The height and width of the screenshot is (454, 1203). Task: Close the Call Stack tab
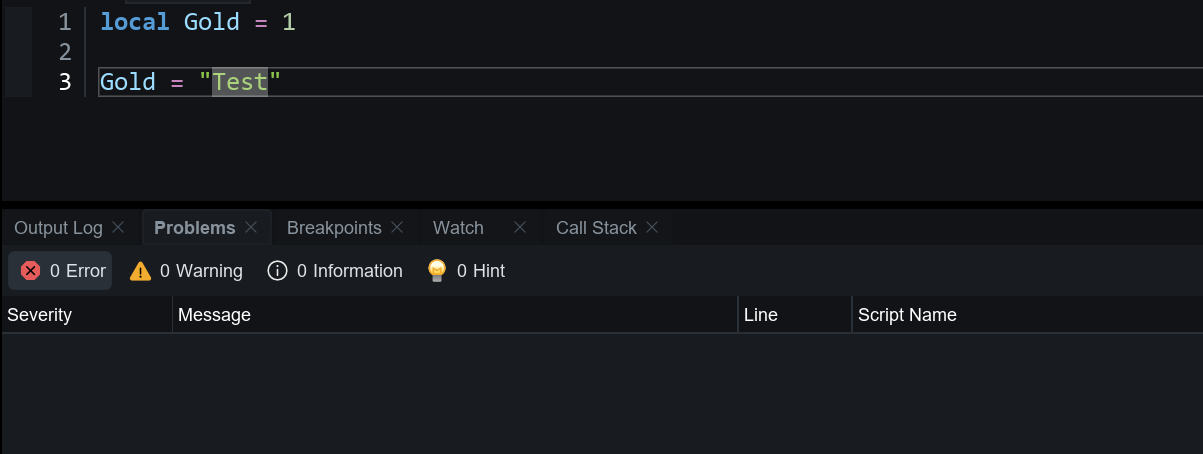[x=652, y=228]
